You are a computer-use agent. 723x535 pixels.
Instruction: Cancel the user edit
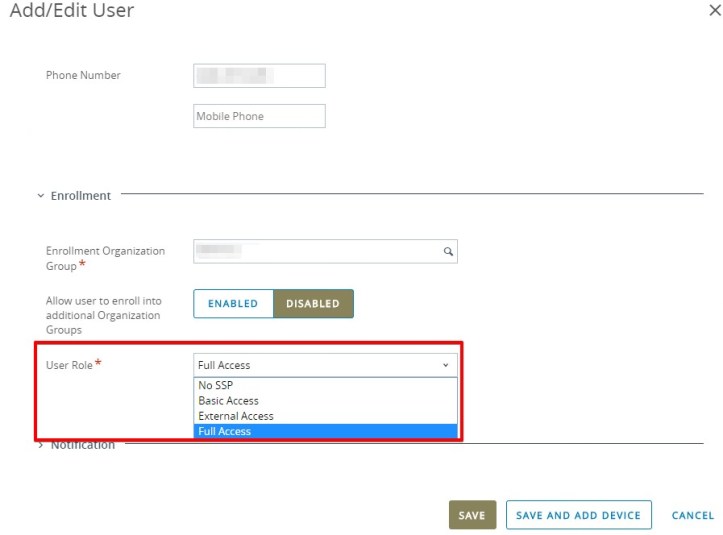click(x=692, y=515)
